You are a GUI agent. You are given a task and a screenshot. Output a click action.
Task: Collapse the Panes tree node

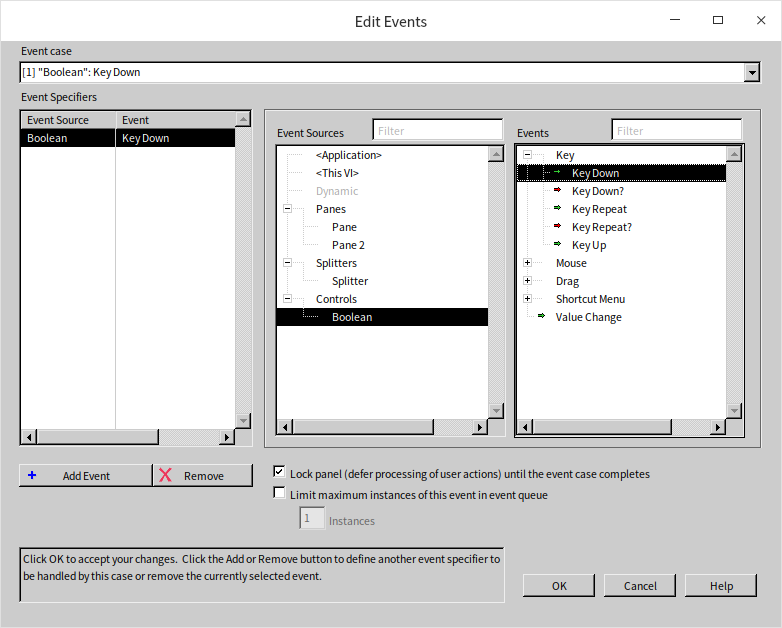tap(287, 209)
